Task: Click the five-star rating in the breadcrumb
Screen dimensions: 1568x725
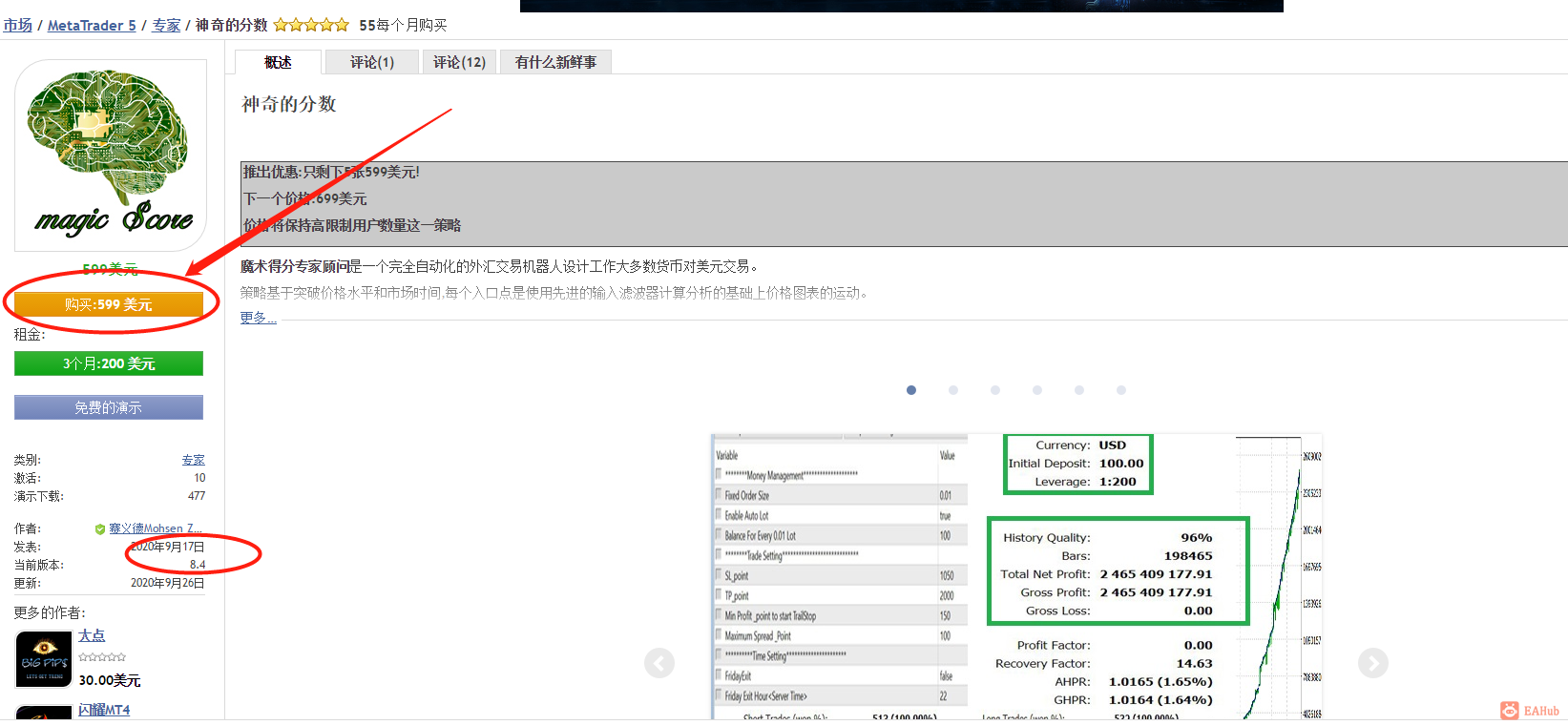Action: coord(311,25)
